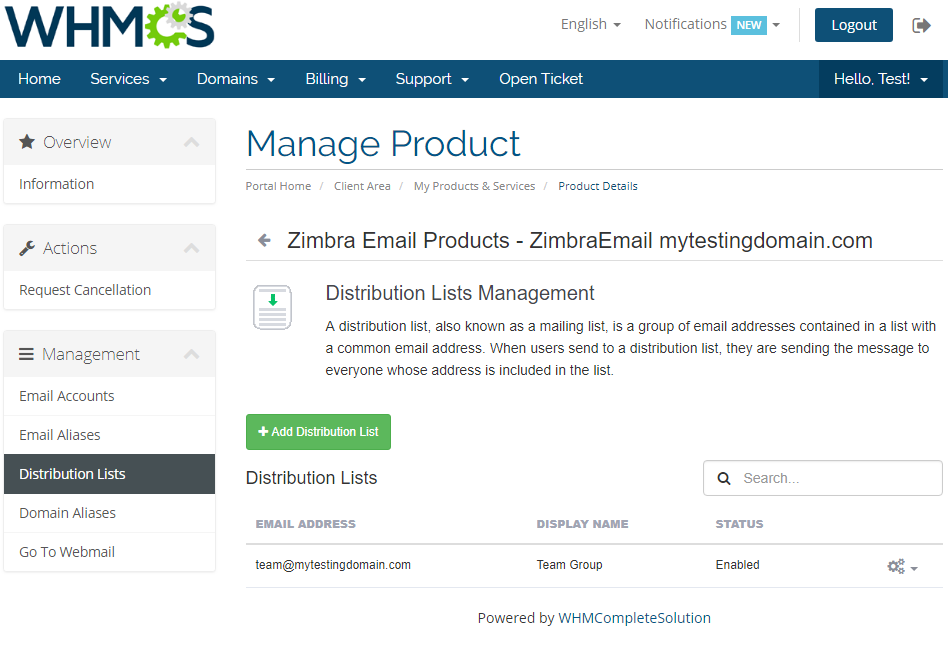
Task: Click the Logout button
Action: coord(853,25)
